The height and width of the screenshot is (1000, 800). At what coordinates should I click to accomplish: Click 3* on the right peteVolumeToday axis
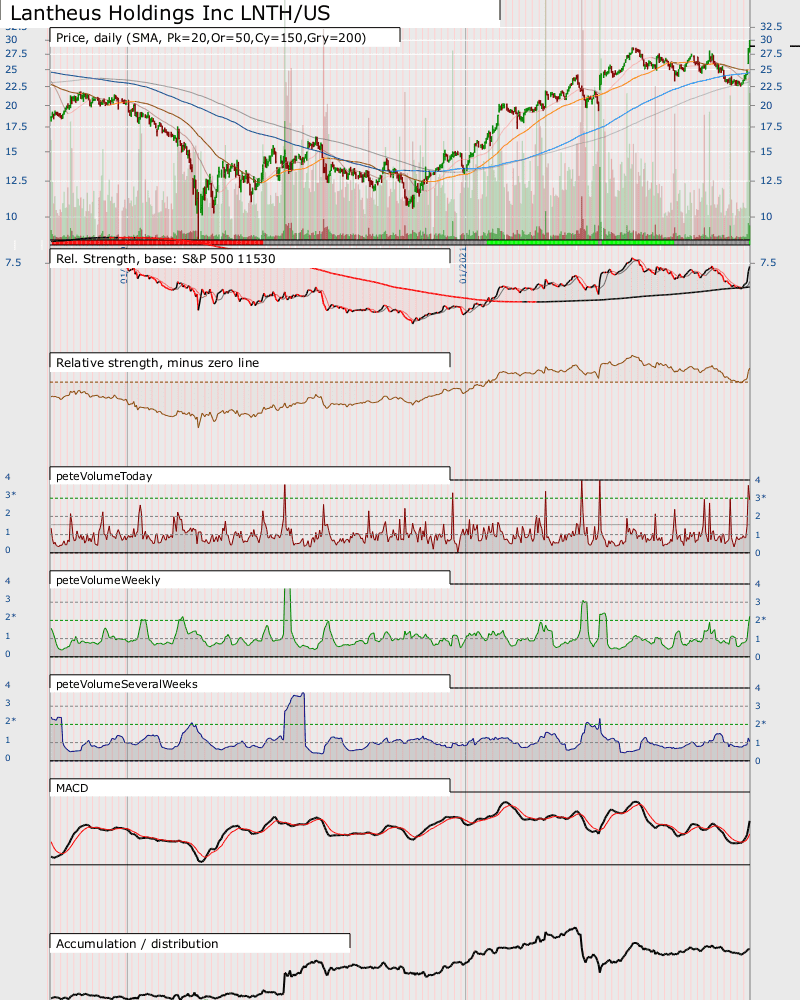tap(760, 497)
